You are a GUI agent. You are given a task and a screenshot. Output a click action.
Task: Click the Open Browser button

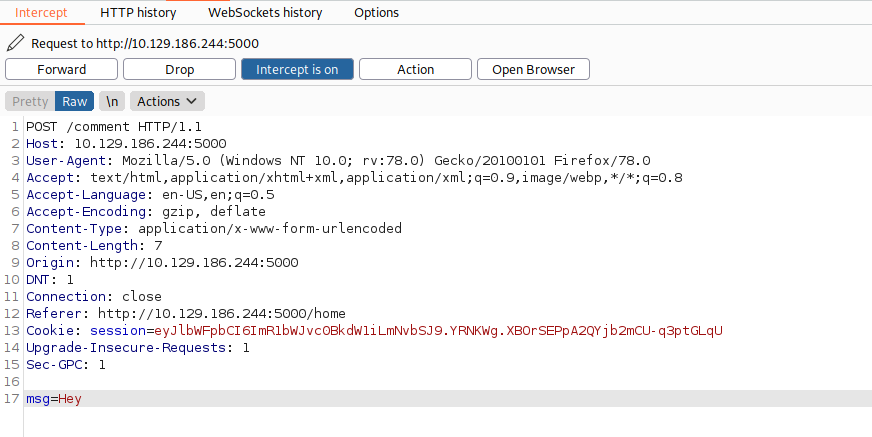(533, 69)
